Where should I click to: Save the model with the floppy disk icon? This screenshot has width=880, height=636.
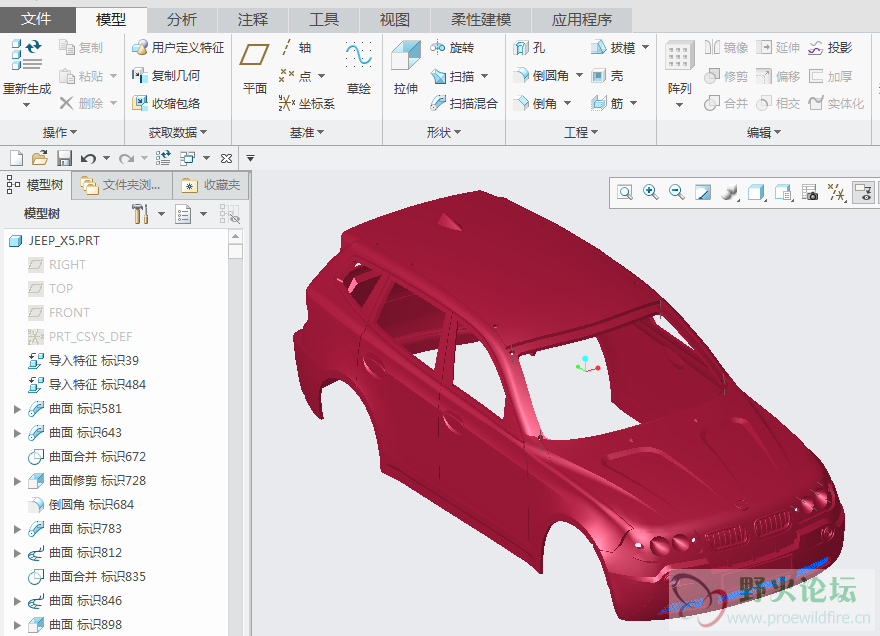click(64, 158)
